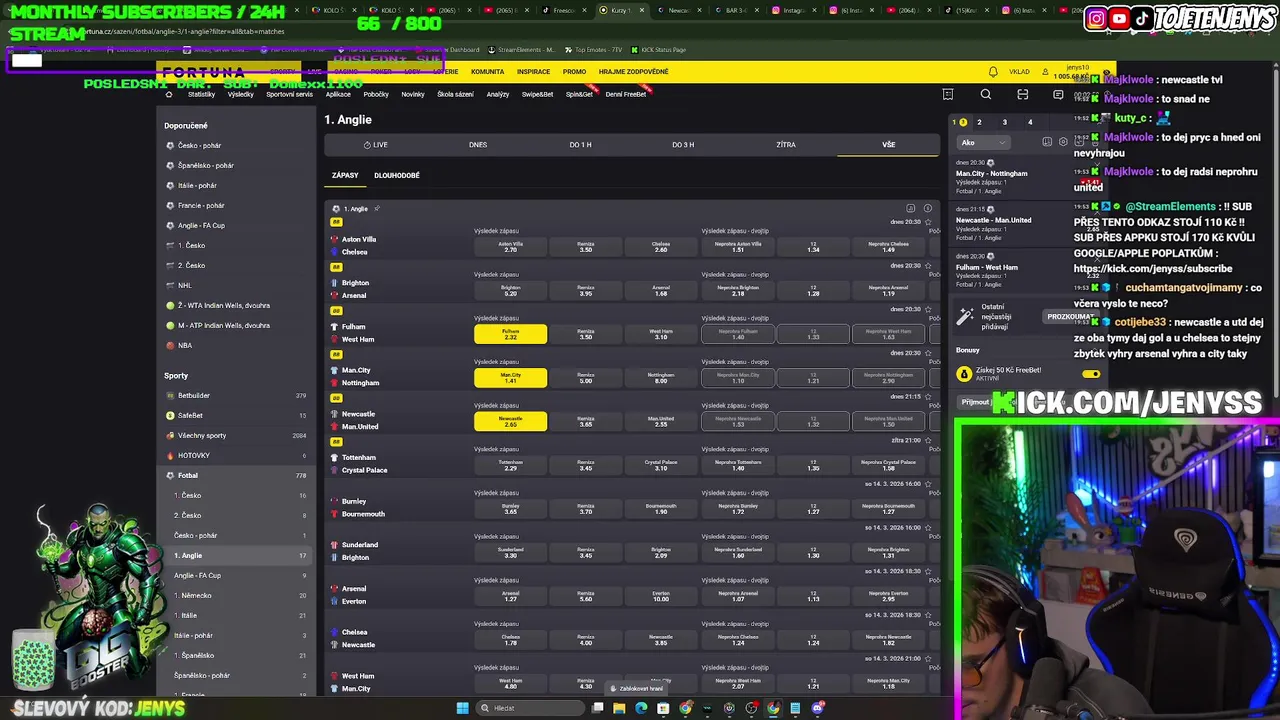Open Discord from taskbar
This screenshot has width=1280, height=720.
(818, 708)
